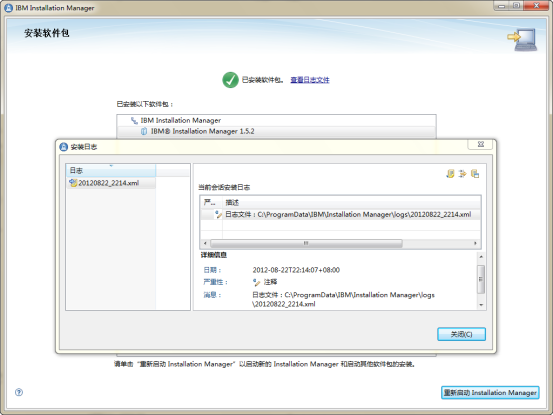Select the 日志文件 log entry row

pyautogui.click(x=340, y=214)
